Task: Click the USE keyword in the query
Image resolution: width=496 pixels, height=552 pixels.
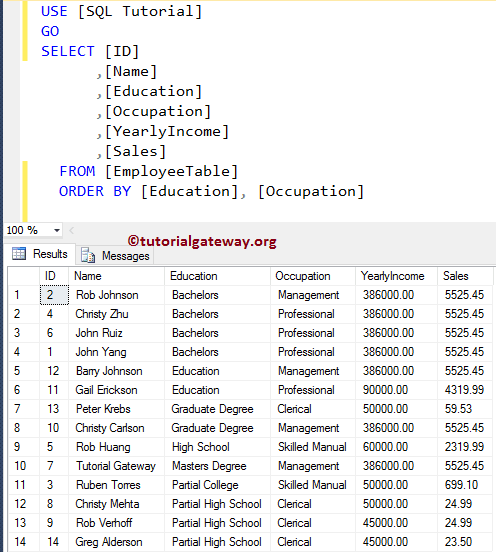Action: click(x=54, y=11)
